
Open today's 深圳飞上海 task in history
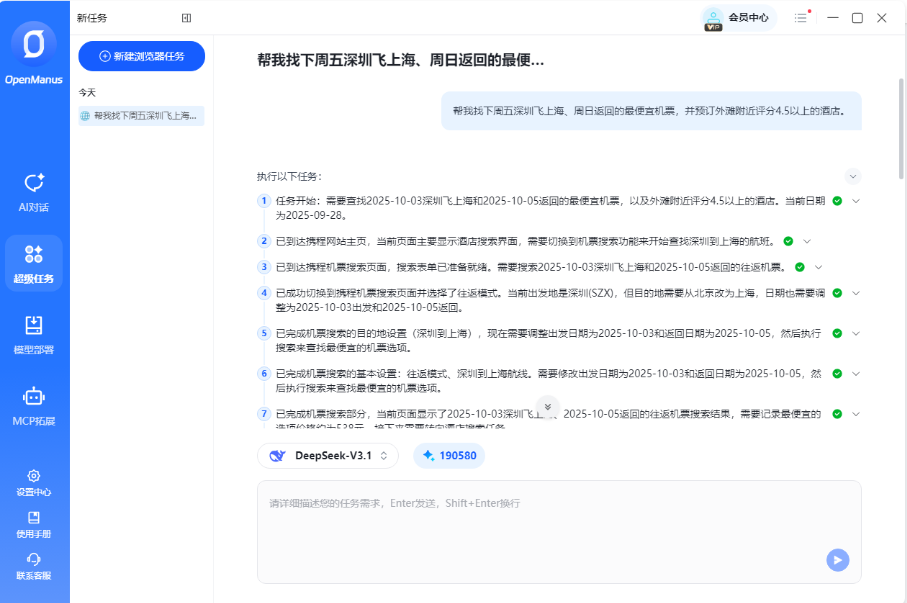pyautogui.click(x=140, y=115)
